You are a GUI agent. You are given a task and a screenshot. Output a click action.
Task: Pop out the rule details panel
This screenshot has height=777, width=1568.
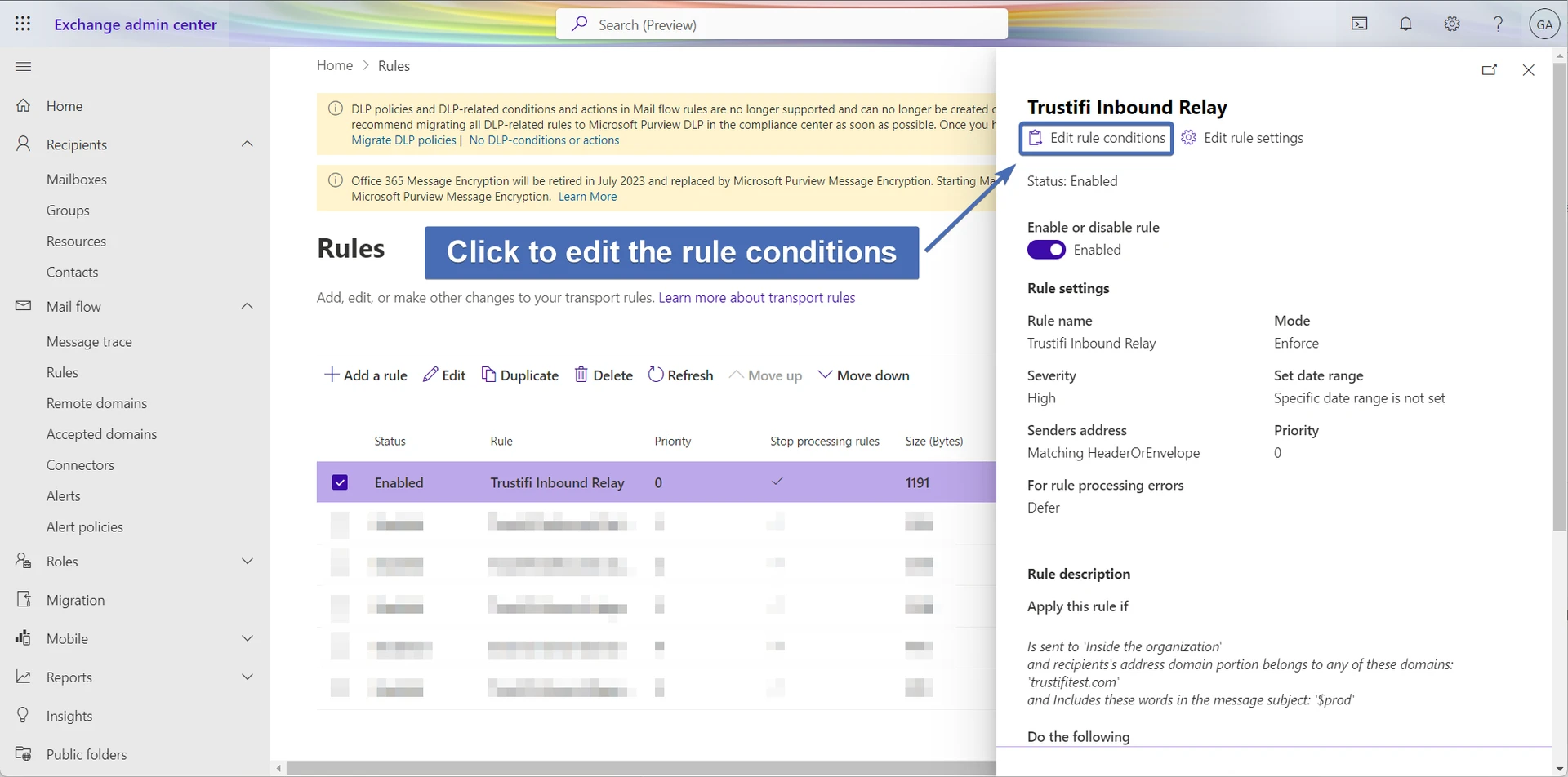click(x=1490, y=70)
